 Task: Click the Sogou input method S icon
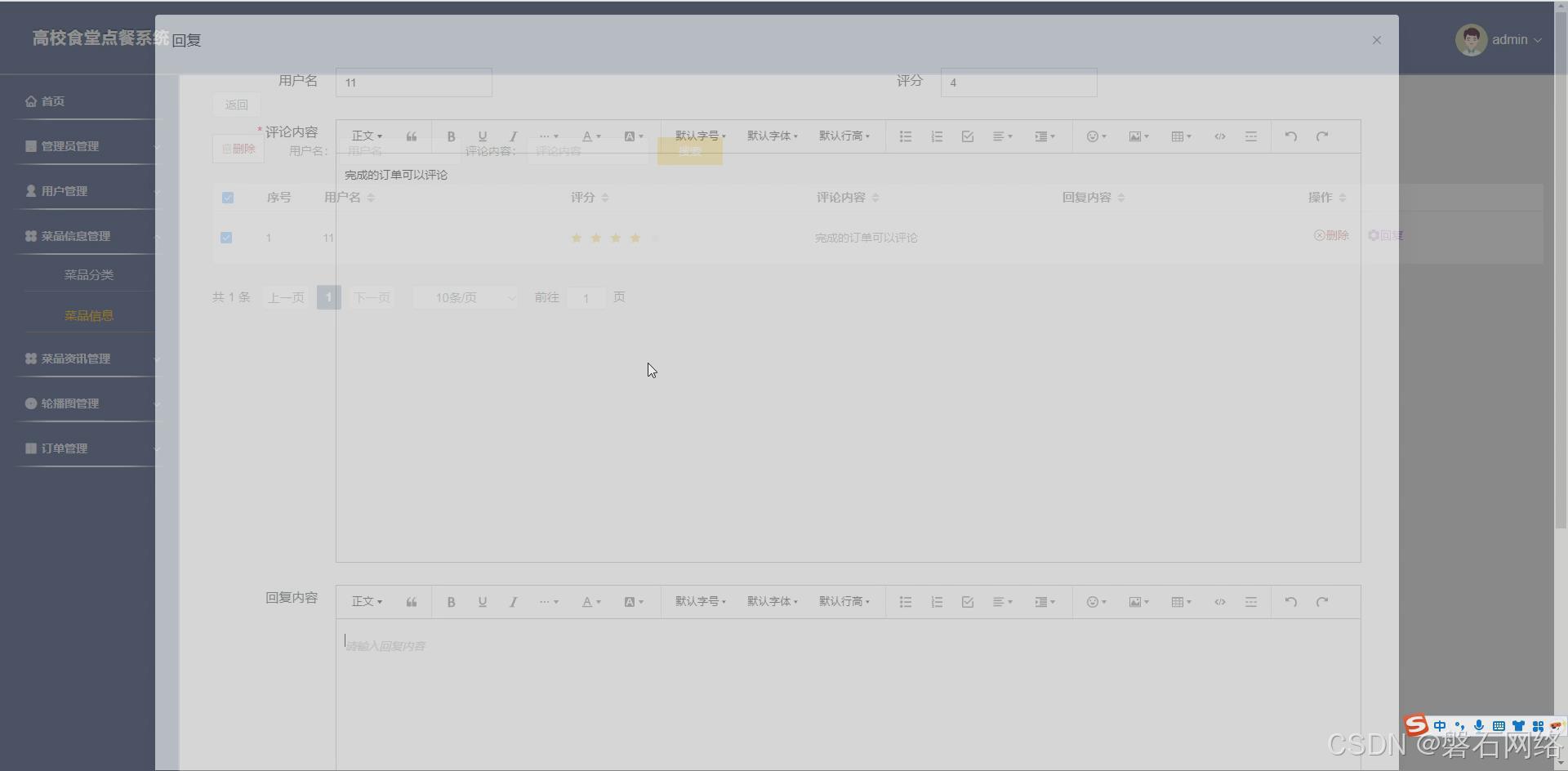coord(1416,725)
